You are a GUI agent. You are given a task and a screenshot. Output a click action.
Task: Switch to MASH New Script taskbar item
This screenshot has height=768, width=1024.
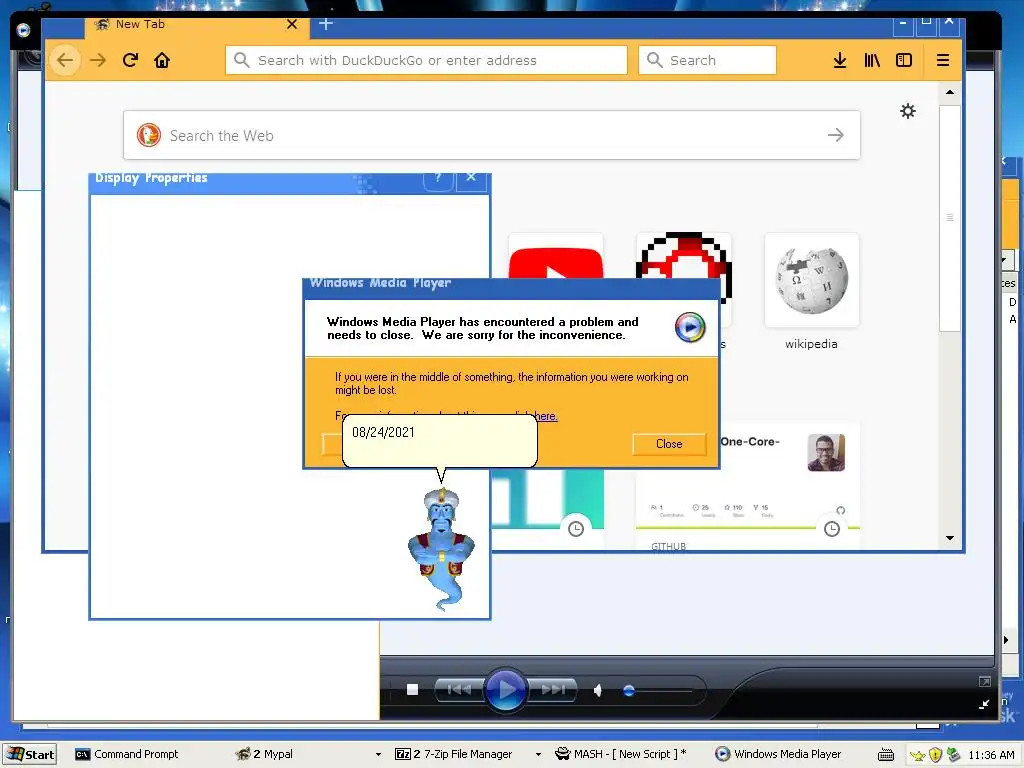tap(622, 754)
